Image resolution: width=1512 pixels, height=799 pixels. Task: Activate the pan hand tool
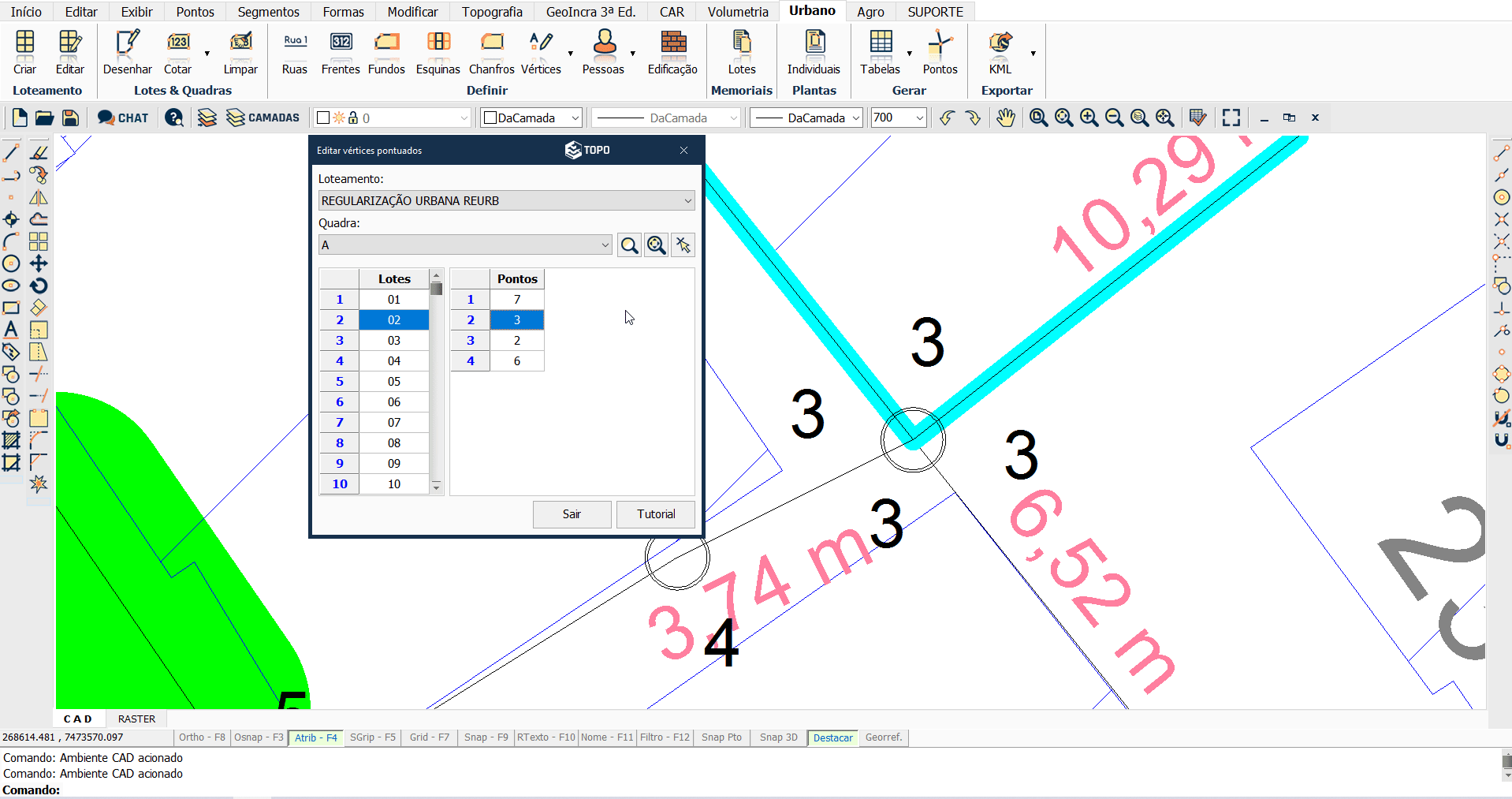1005,118
